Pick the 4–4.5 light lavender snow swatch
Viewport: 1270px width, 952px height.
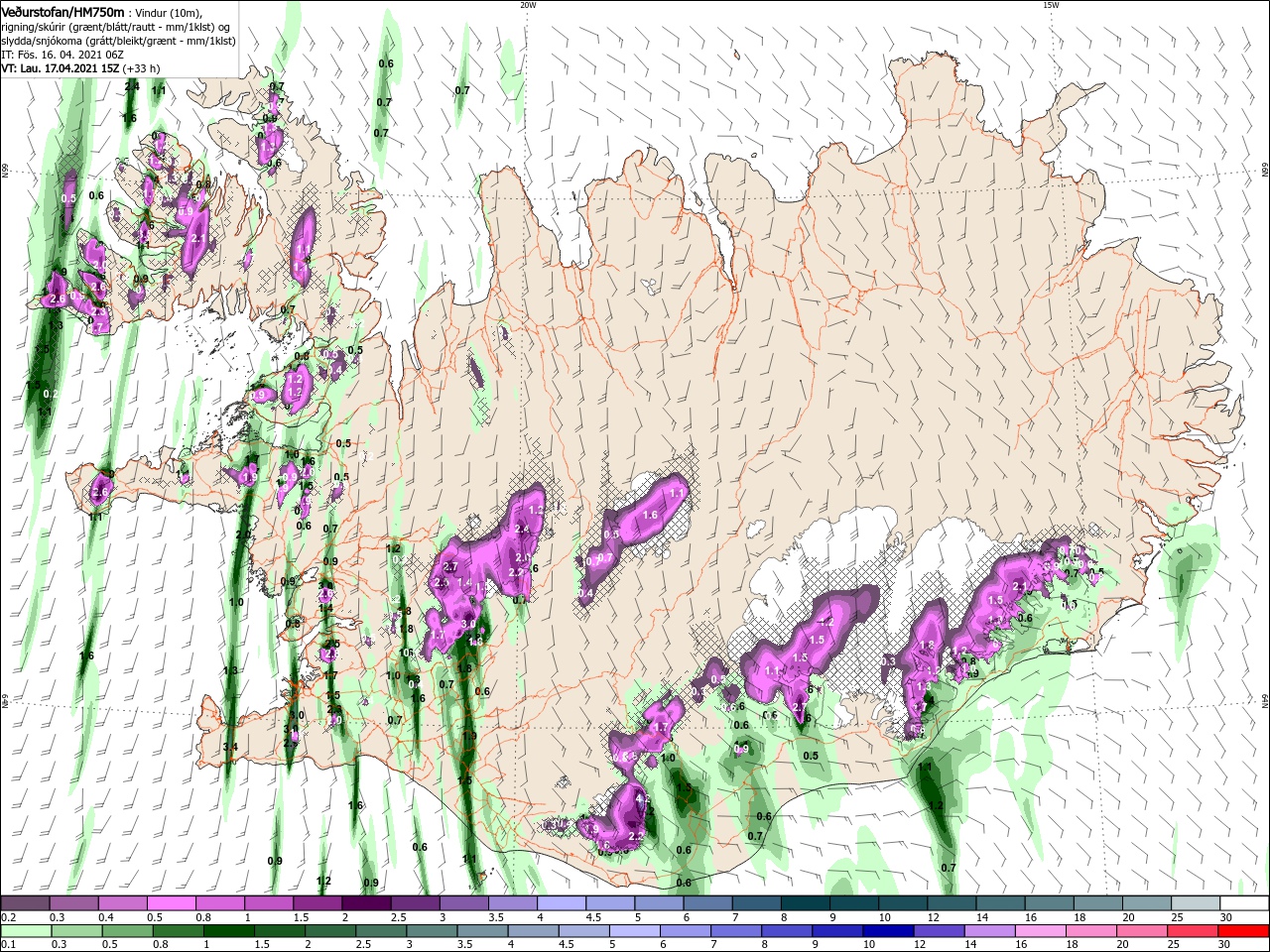[x=562, y=903]
